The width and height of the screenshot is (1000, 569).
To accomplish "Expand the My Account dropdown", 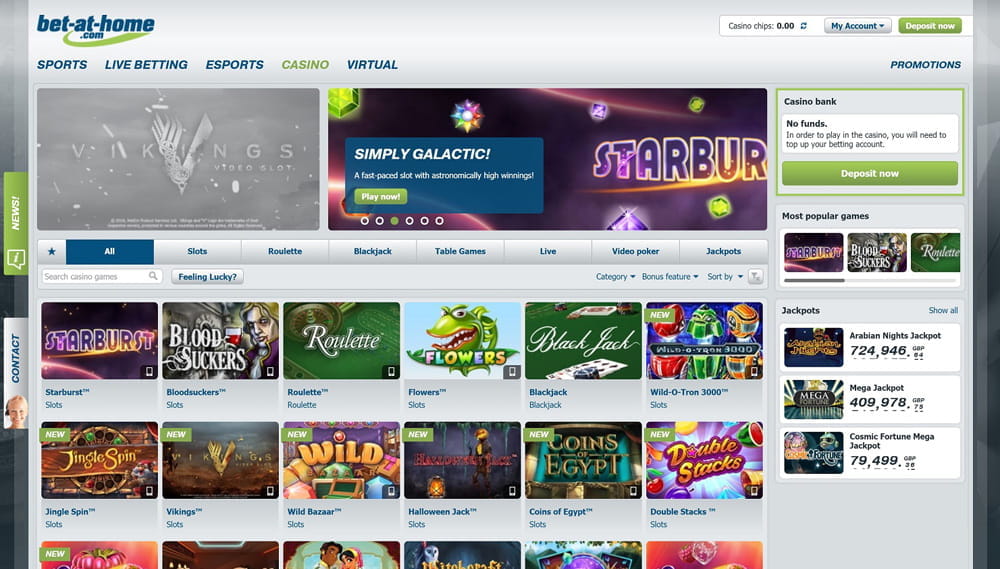I will pos(858,26).
